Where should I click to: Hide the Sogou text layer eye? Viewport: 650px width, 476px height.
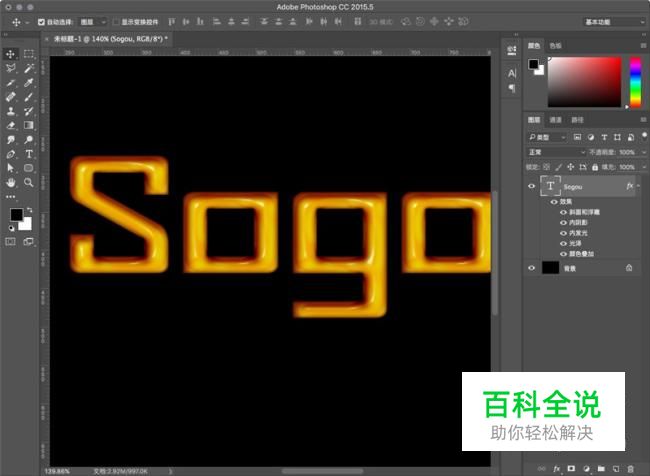531,186
